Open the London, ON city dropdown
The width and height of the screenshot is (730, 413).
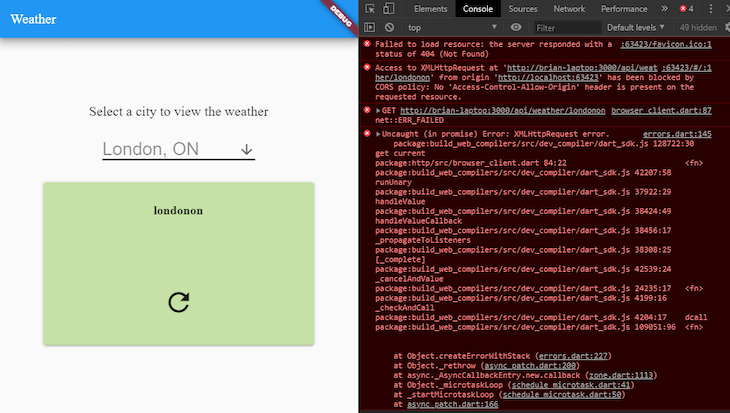179,149
